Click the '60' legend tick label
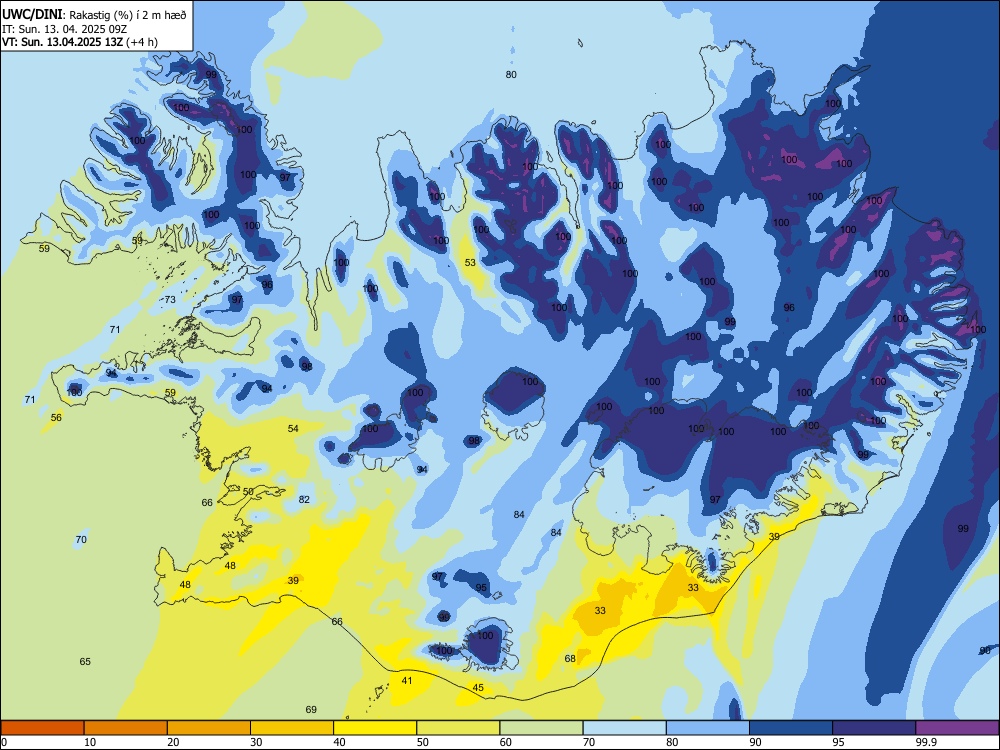This screenshot has width=1000, height=750. coord(506,742)
